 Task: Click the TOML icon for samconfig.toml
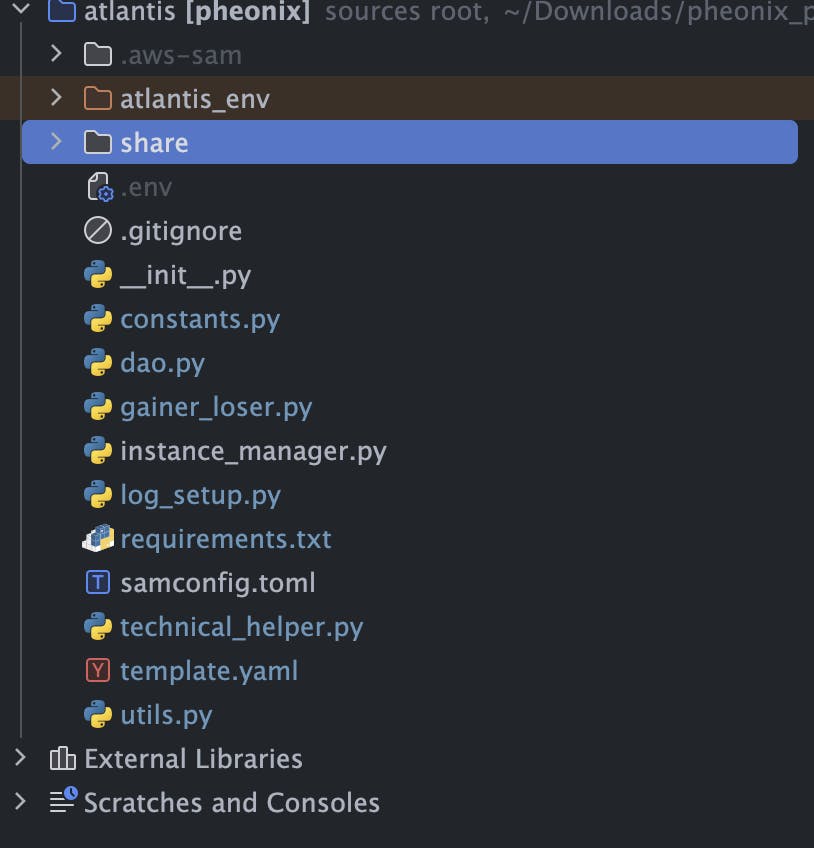pos(97,583)
